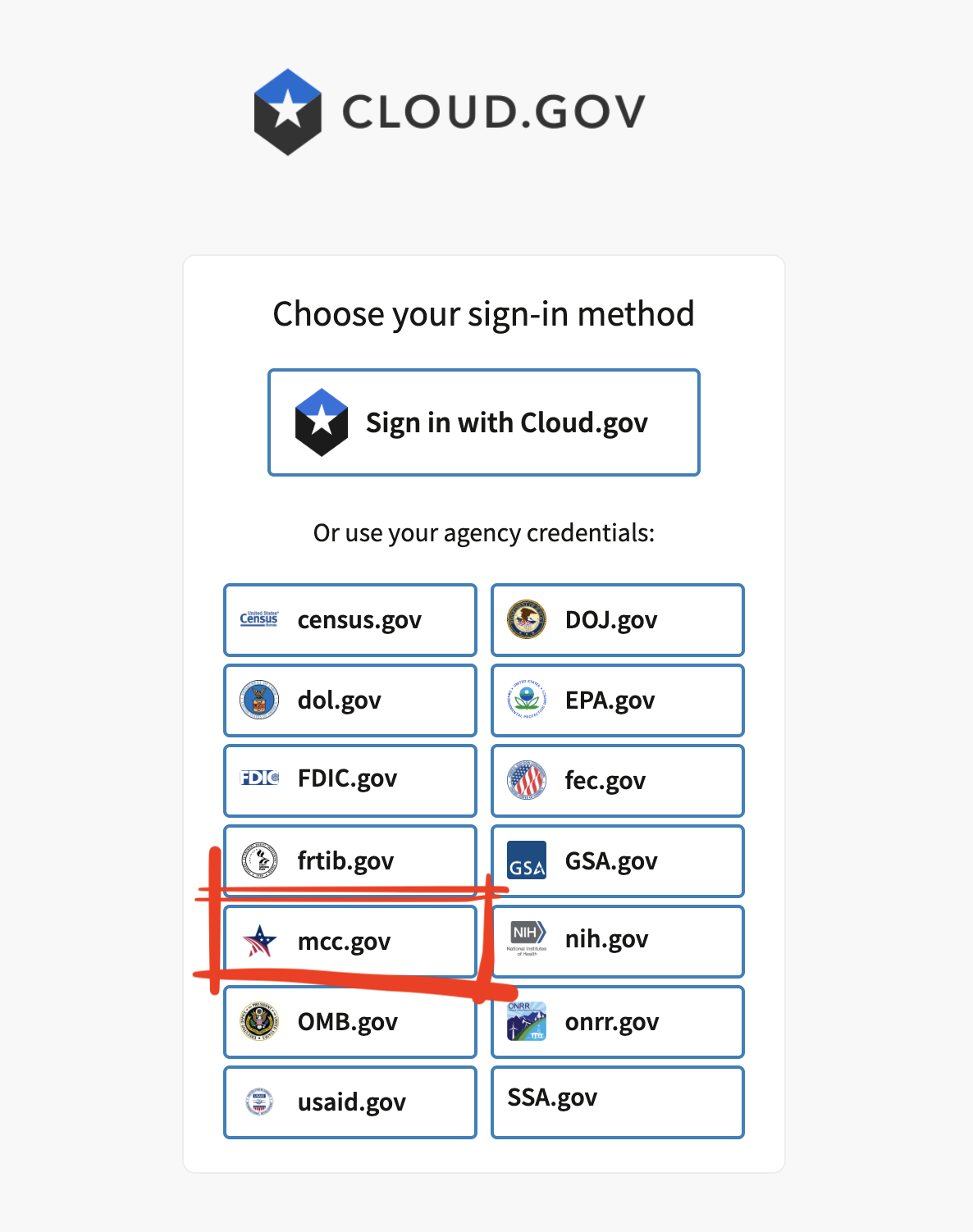This screenshot has width=973, height=1232.
Task: Click the NIH logo icon
Action: click(527, 938)
